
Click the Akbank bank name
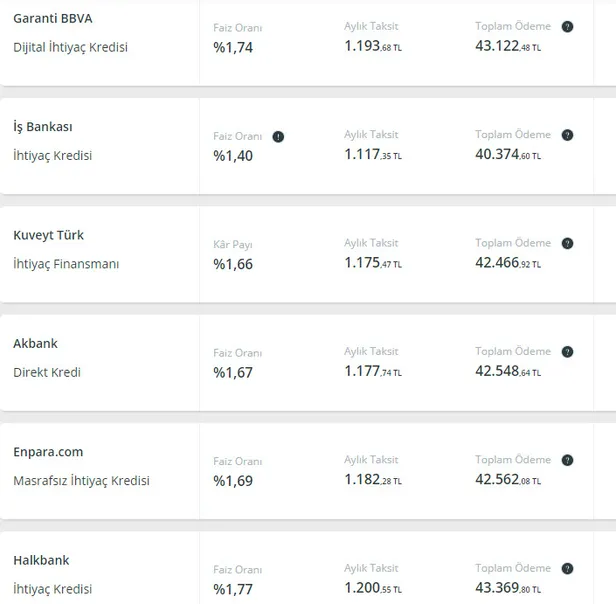pos(36,343)
